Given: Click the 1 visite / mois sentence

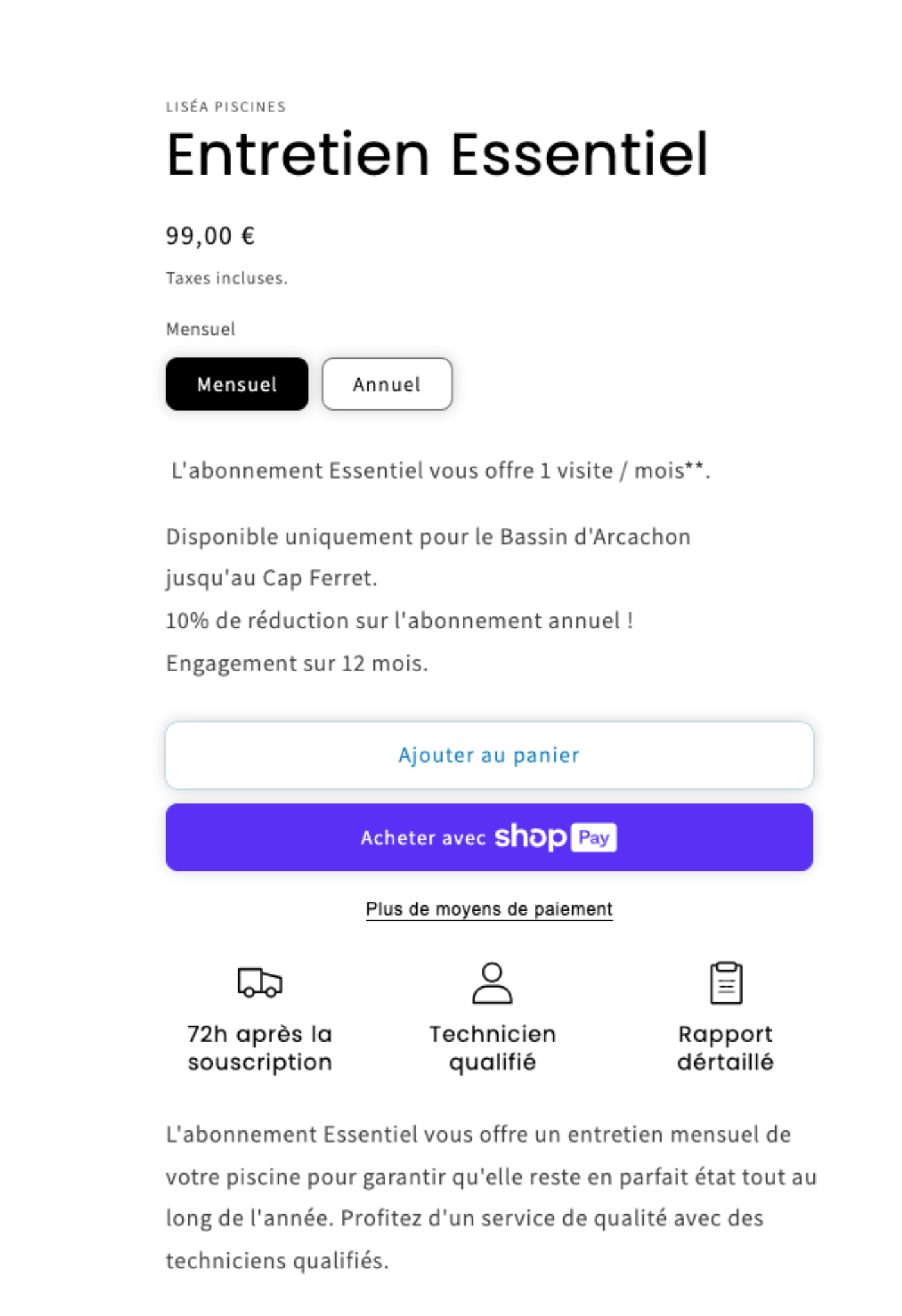Looking at the screenshot, I should (x=441, y=471).
